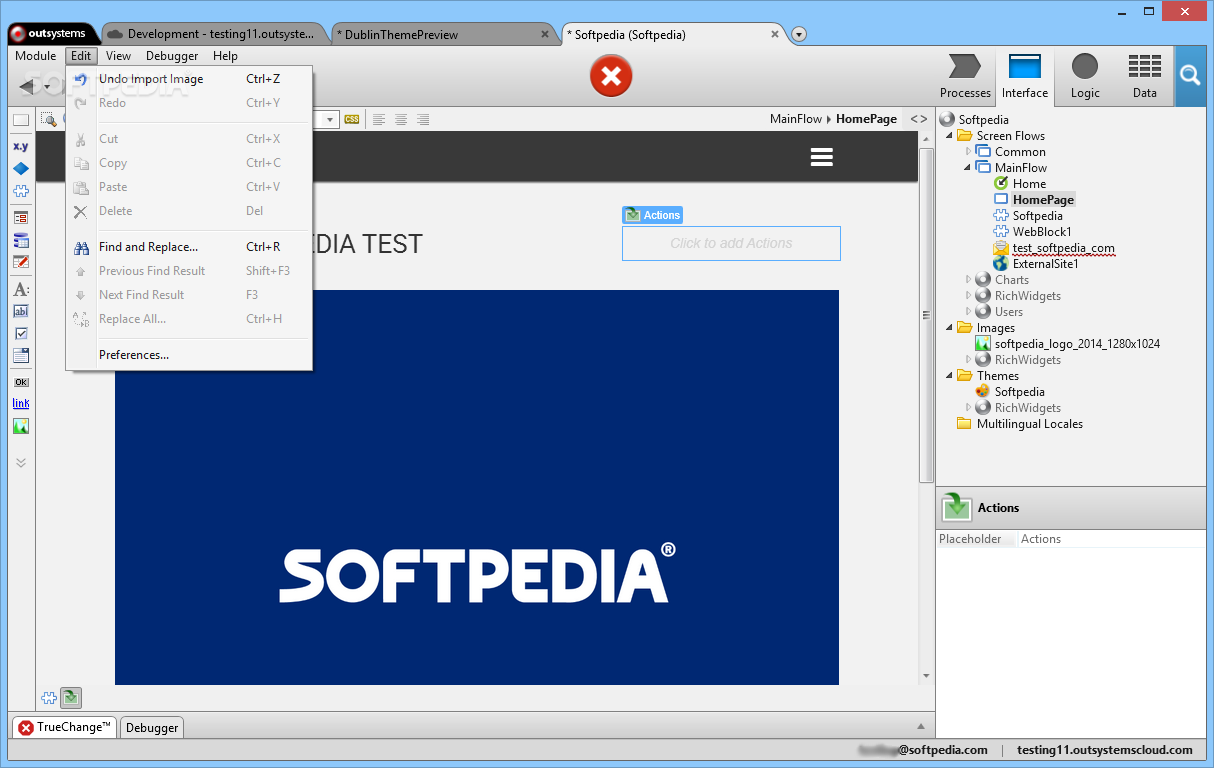The height and width of the screenshot is (768, 1214).
Task: Select the Link widget tool
Action: [x=21, y=403]
